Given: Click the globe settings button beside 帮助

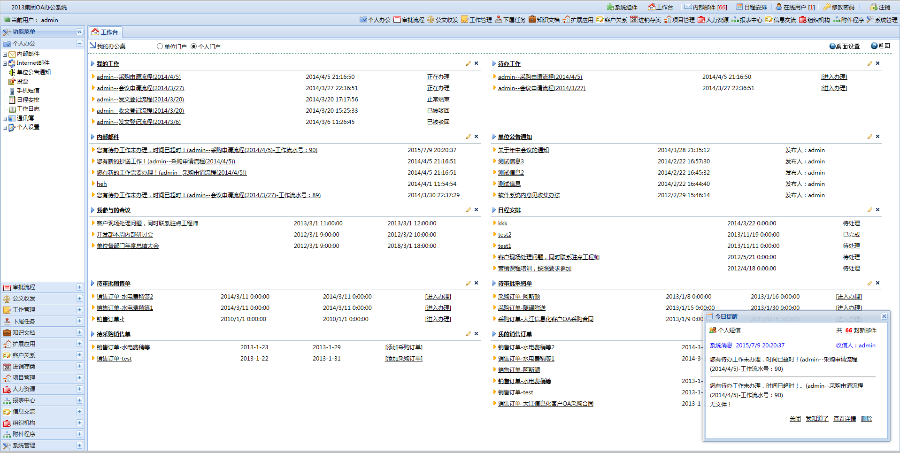Looking at the screenshot, I should point(844,46).
